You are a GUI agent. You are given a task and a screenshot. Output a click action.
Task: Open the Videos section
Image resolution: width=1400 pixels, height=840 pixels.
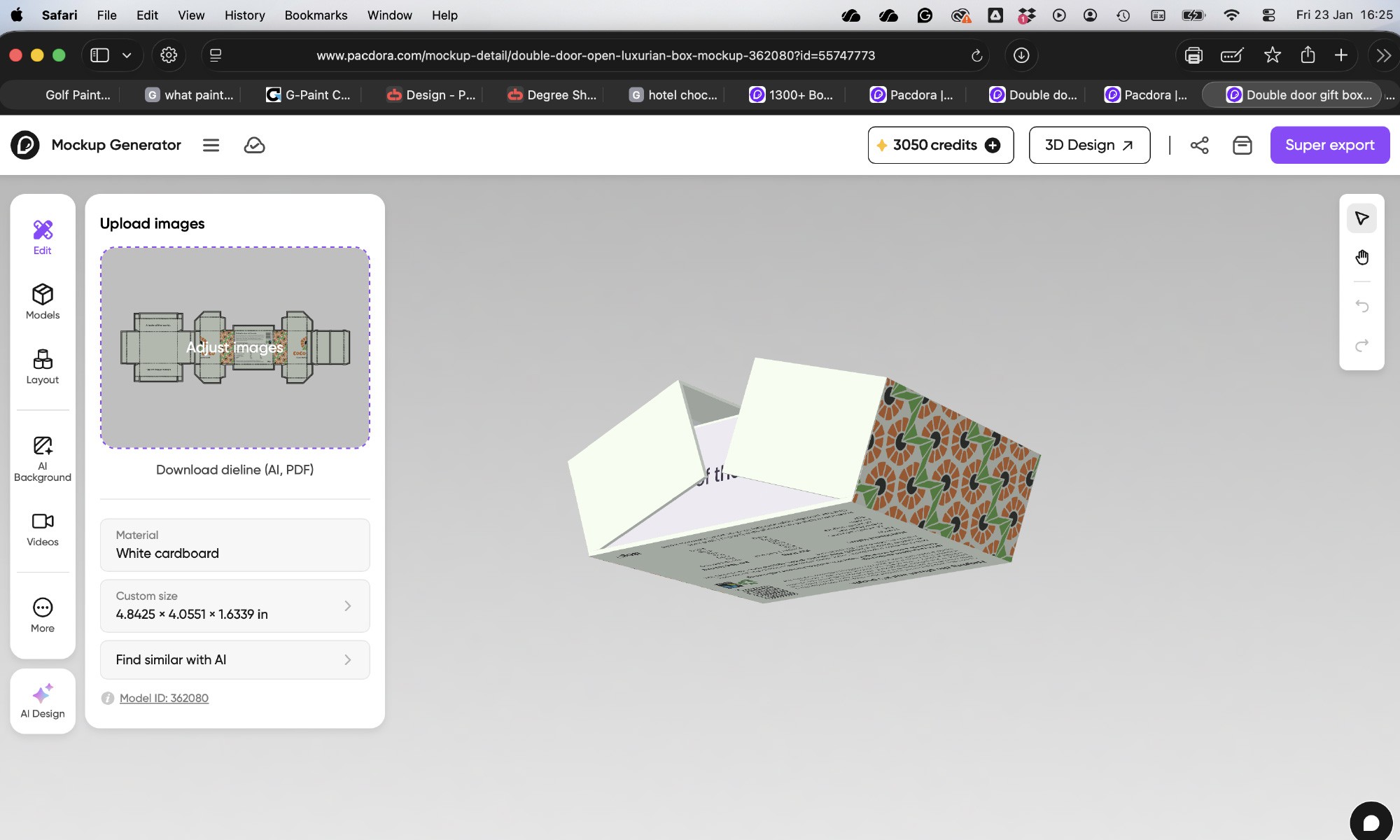[43, 529]
